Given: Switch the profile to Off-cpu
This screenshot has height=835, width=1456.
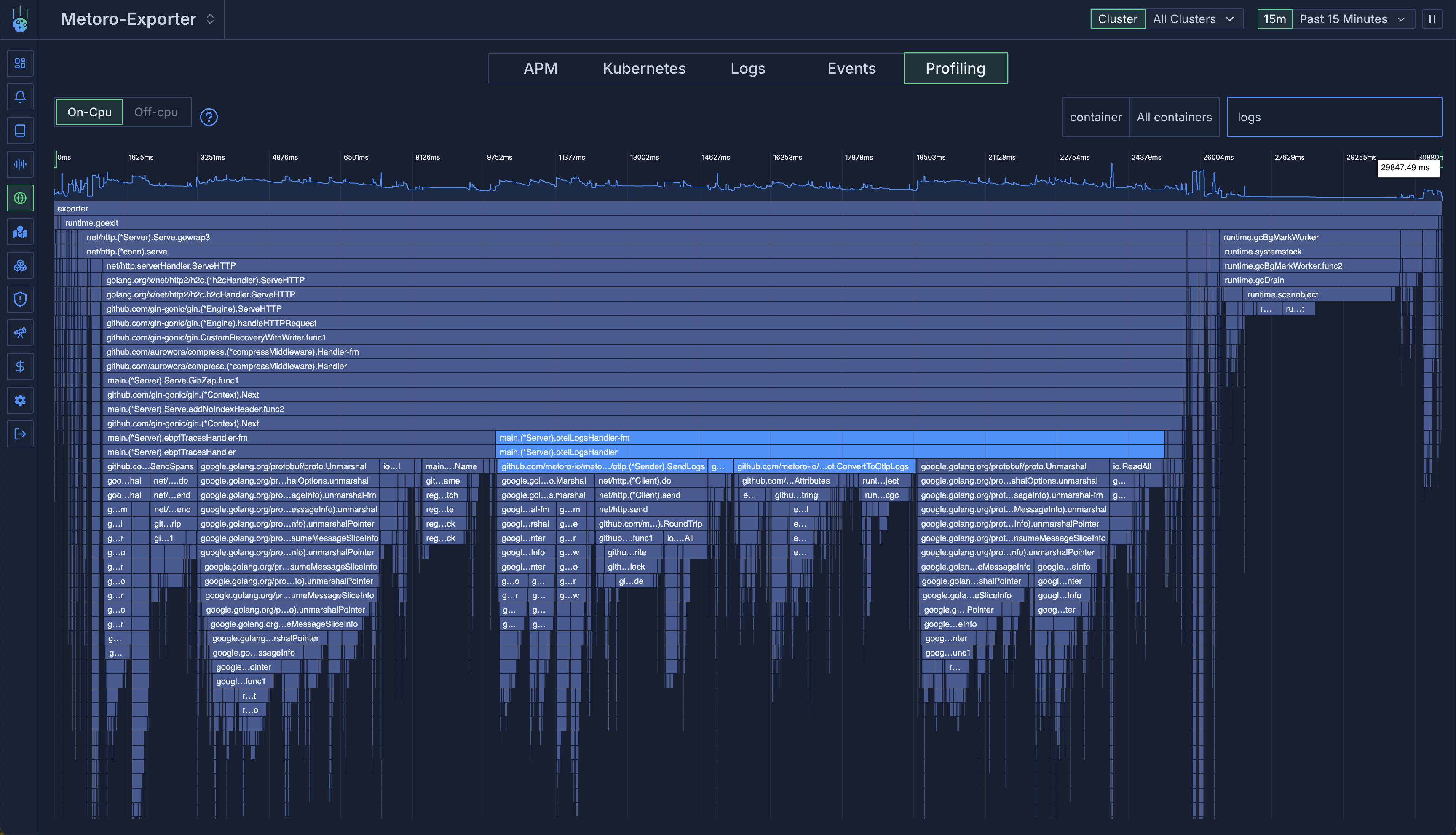Looking at the screenshot, I should tap(156, 112).
